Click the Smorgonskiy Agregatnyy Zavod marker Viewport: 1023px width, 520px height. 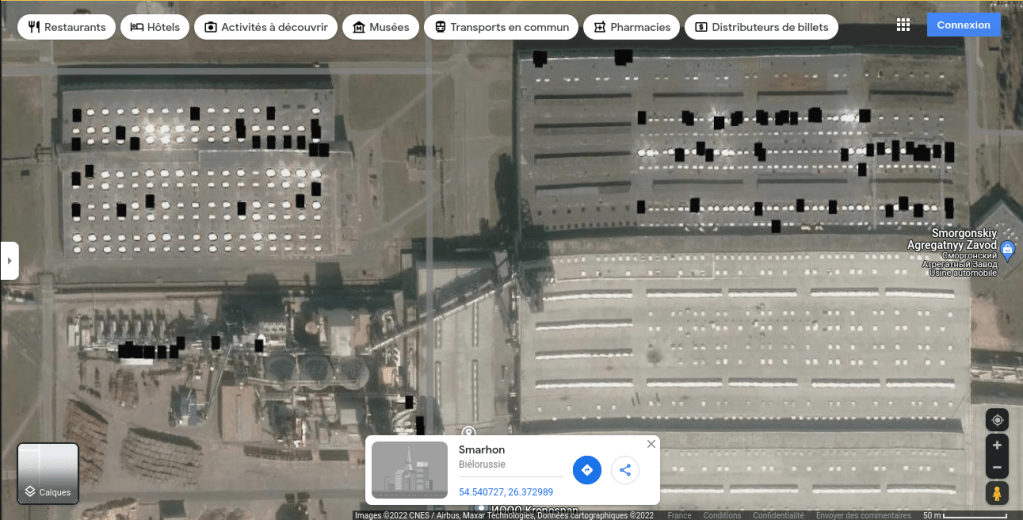pyautogui.click(x=1007, y=248)
